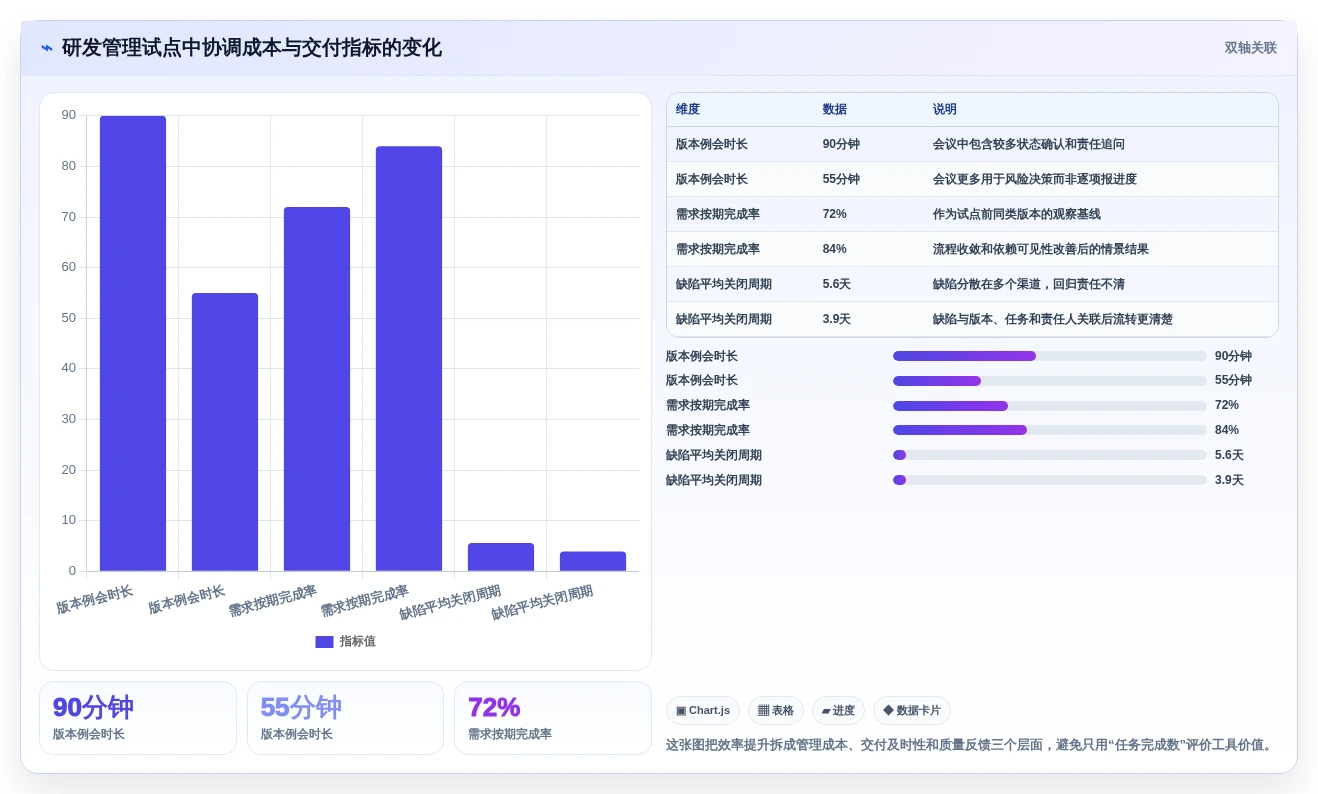1318x794 pixels.
Task: Click the progress bar labeled 5.6天
Action: click(1050, 455)
